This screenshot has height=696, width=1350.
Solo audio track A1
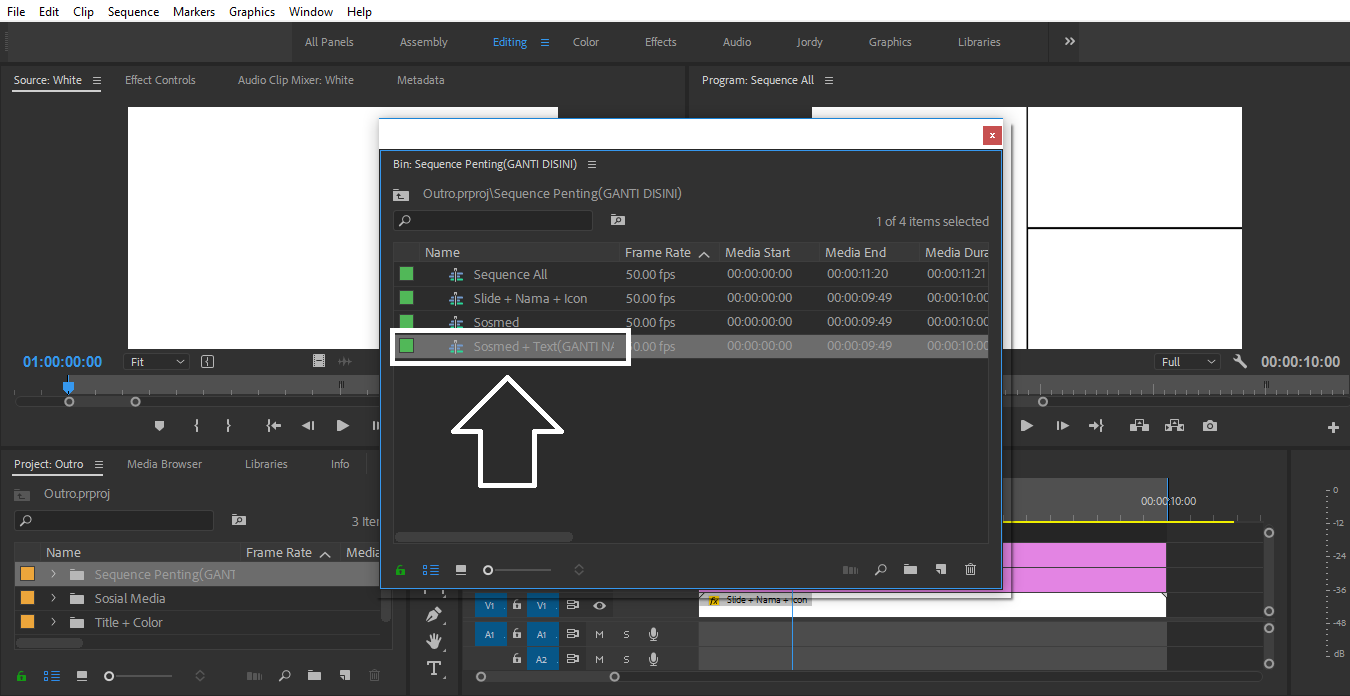627,634
